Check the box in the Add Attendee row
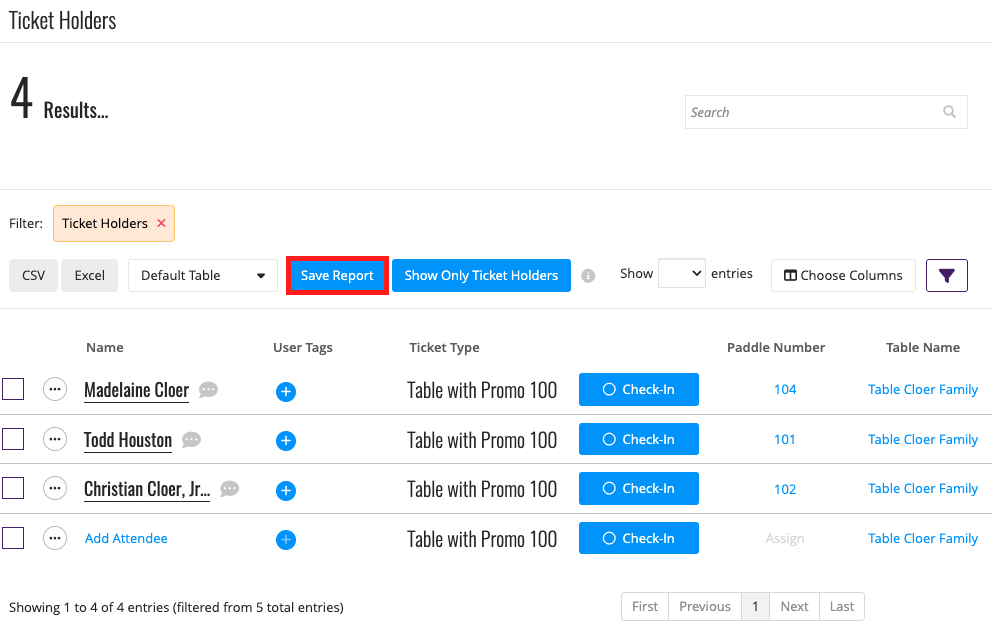The height and width of the screenshot is (634, 992). [13, 538]
